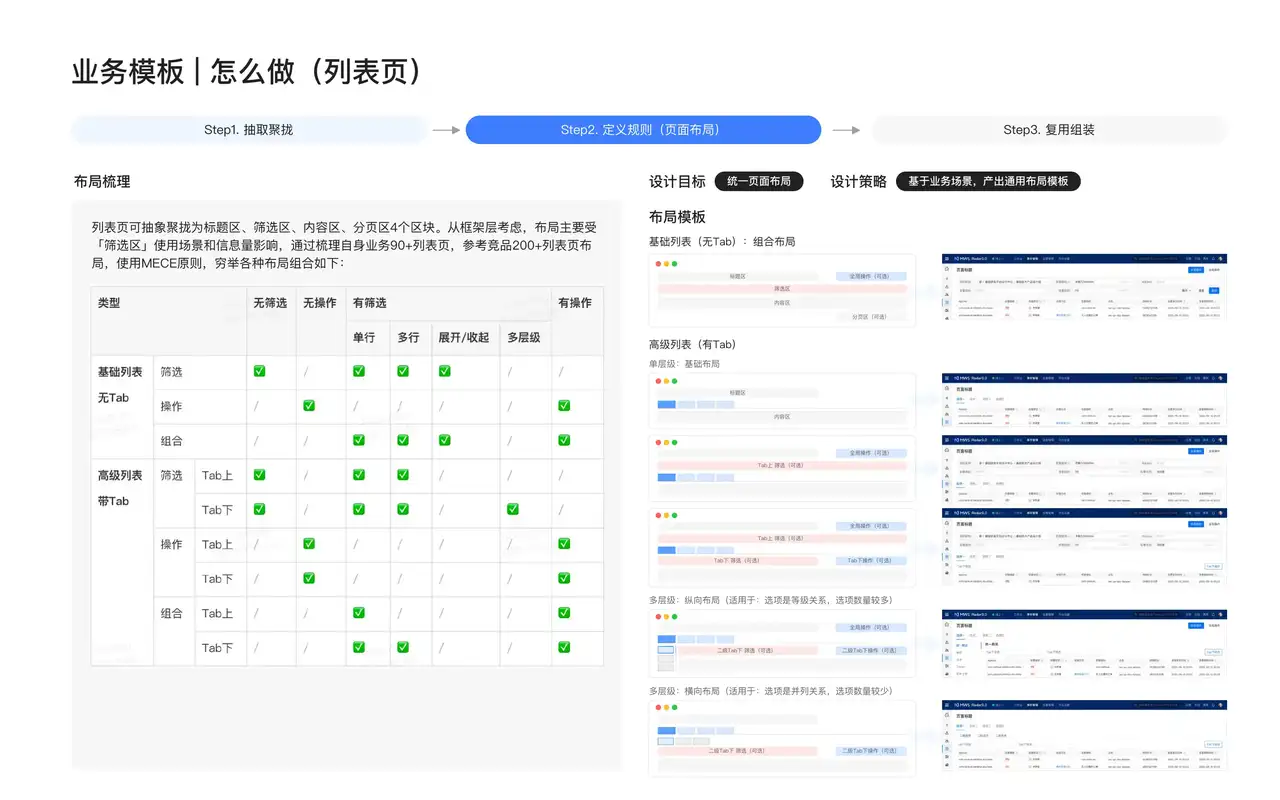
Task: Click the 多层级：纵向布局 caption
Action: click(770, 600)
